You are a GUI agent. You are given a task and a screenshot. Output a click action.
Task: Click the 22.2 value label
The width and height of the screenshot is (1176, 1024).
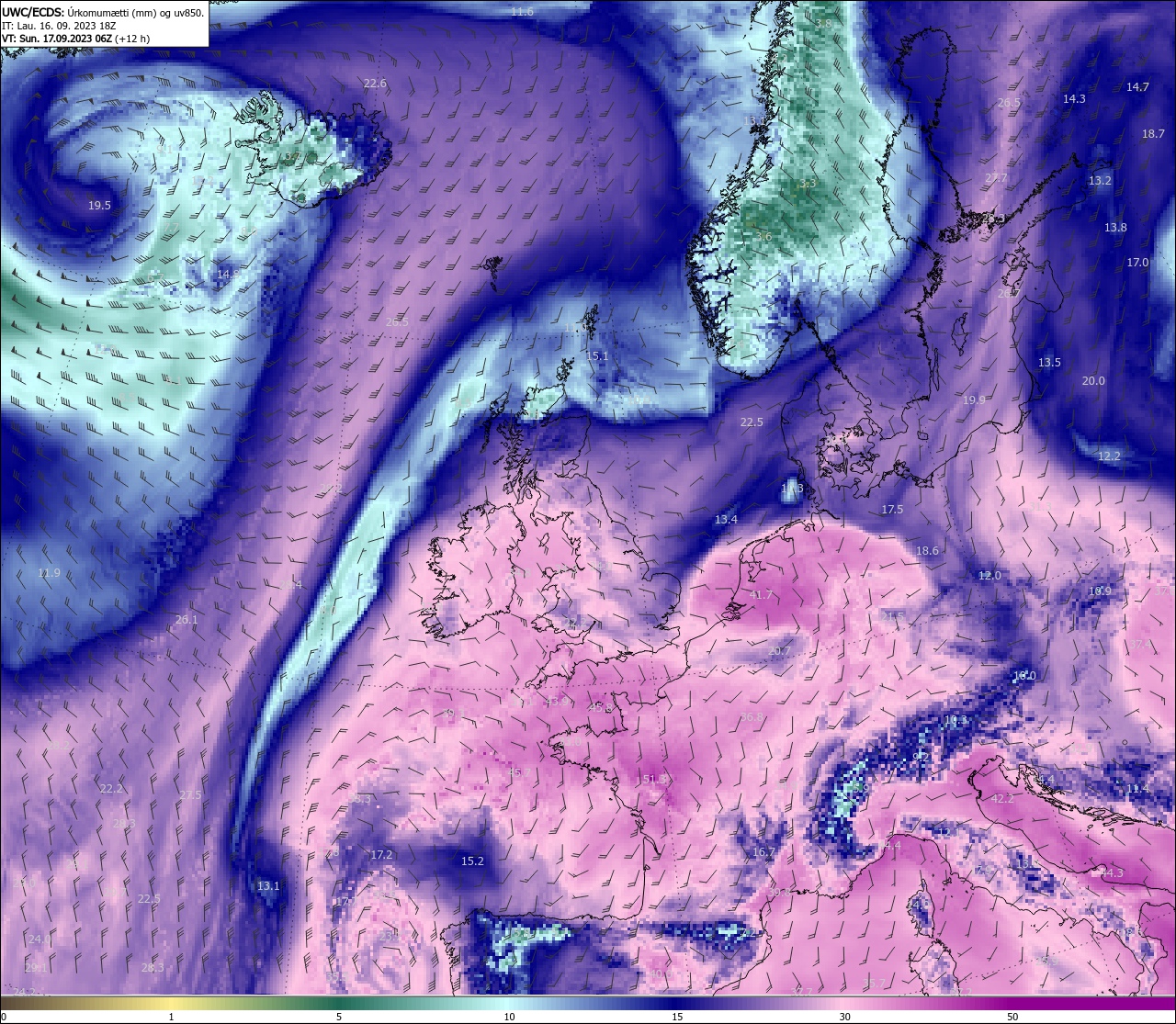[111, 789]
